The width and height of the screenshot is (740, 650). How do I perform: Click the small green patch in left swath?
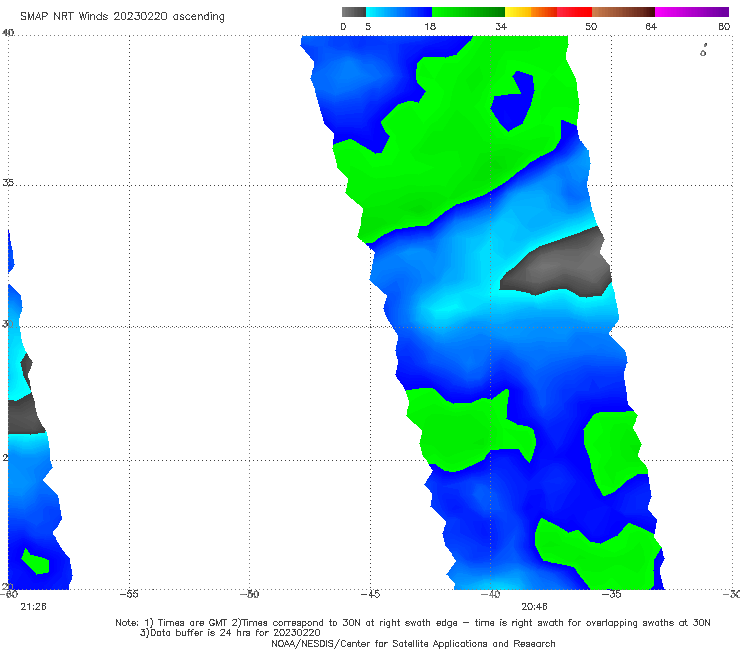35,562
